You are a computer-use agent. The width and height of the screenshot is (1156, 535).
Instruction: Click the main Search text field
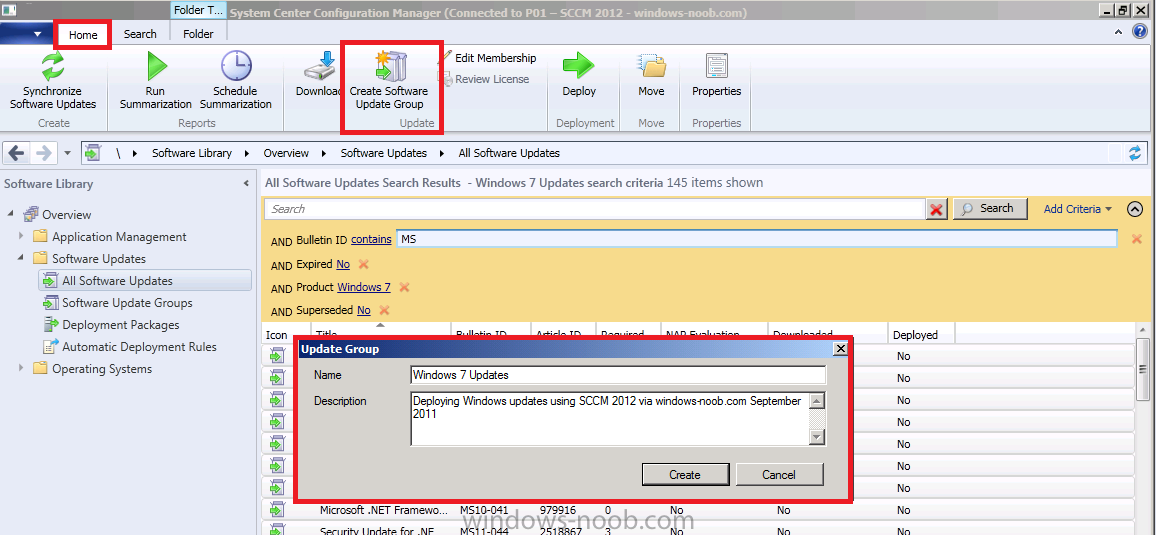click(x=595, y=209)
